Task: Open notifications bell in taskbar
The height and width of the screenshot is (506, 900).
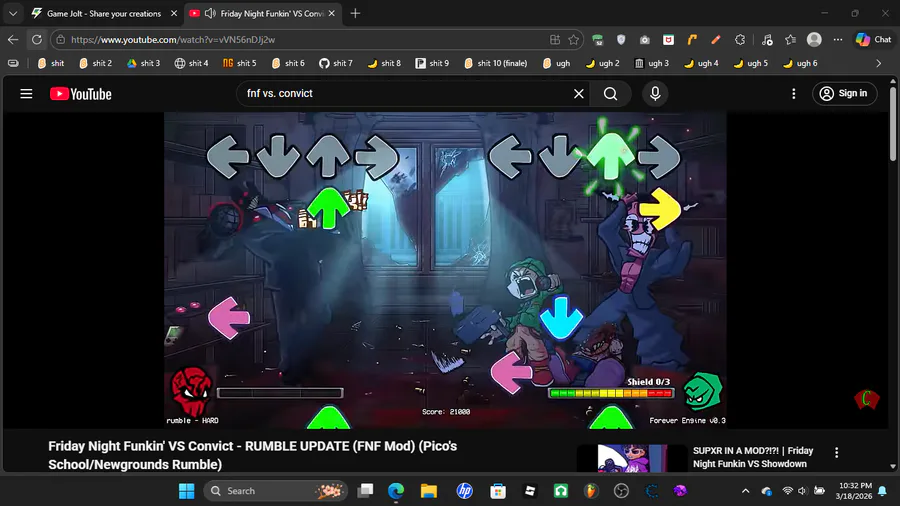Action: [x=882, y=491]
